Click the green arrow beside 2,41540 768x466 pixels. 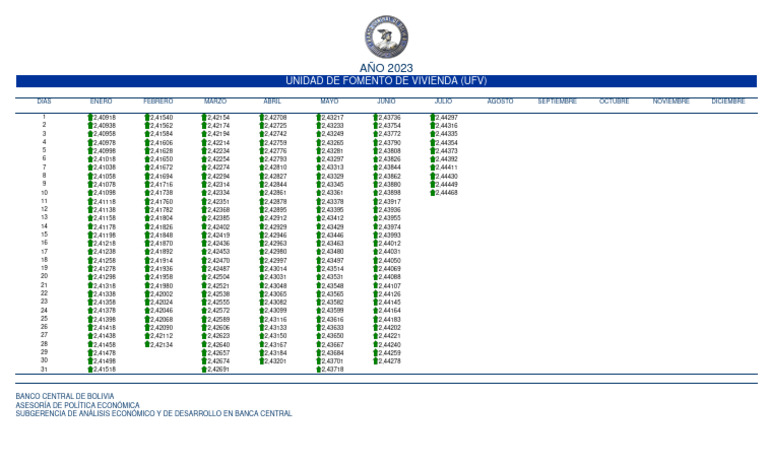(x=148, y=118)
